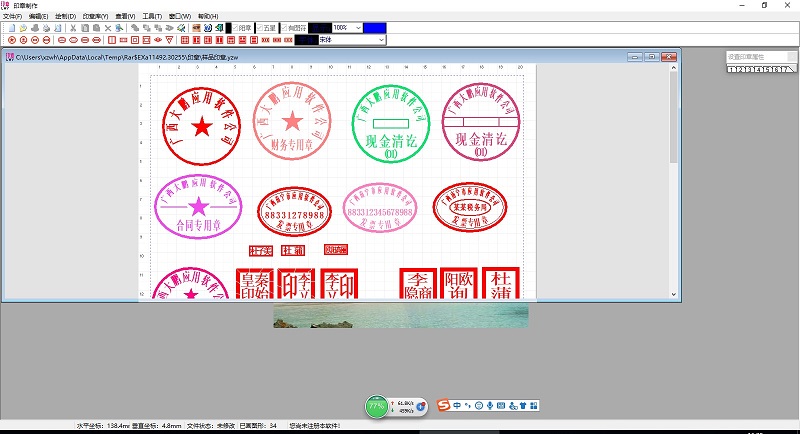Select the red 88331278988 oval seal
Image resolution: width=800 pixels, height=434 pixels.
pos(294,211)
